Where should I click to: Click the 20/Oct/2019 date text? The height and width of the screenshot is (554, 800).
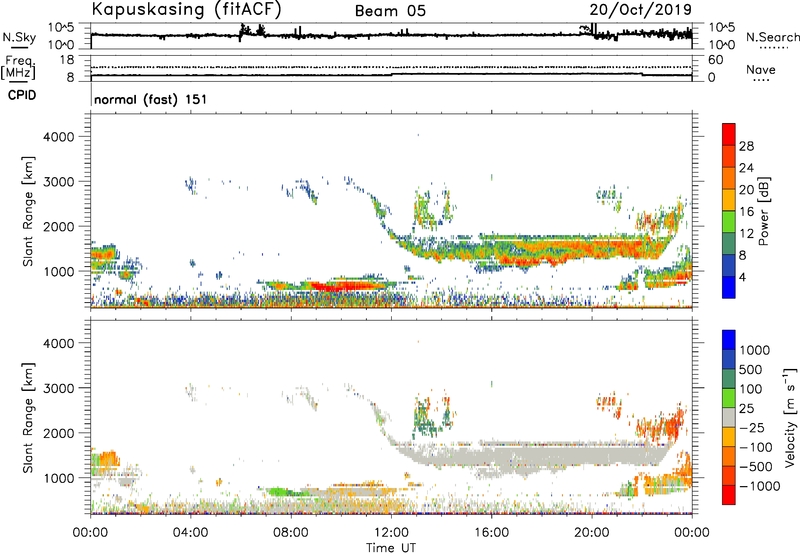point(641,10)
